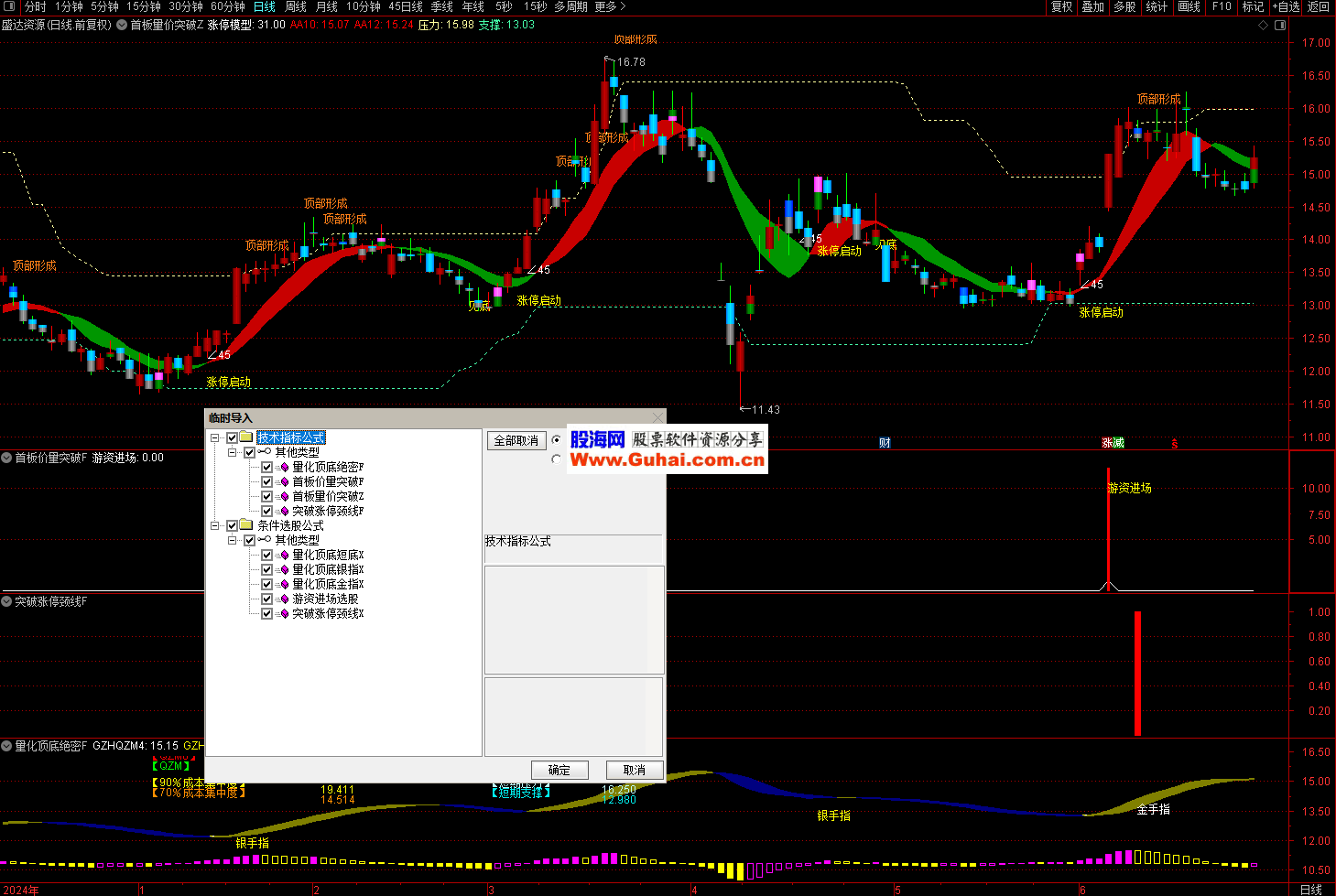This screenshot has height=896, width=1336.
Task: Select the 技术指标公式 root label
Action: (x=290, y=437)
